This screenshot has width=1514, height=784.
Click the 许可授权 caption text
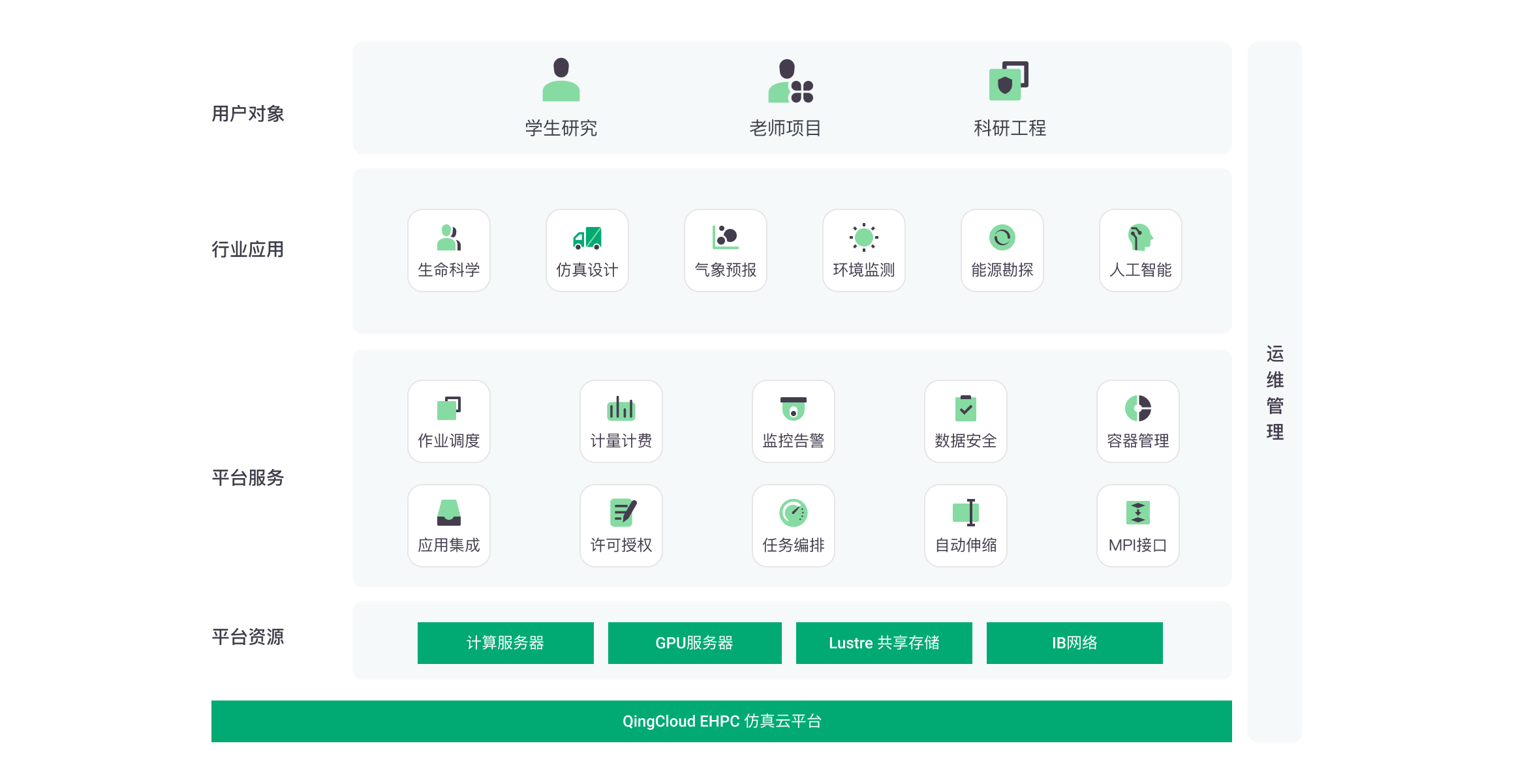(x=621, y=545)
